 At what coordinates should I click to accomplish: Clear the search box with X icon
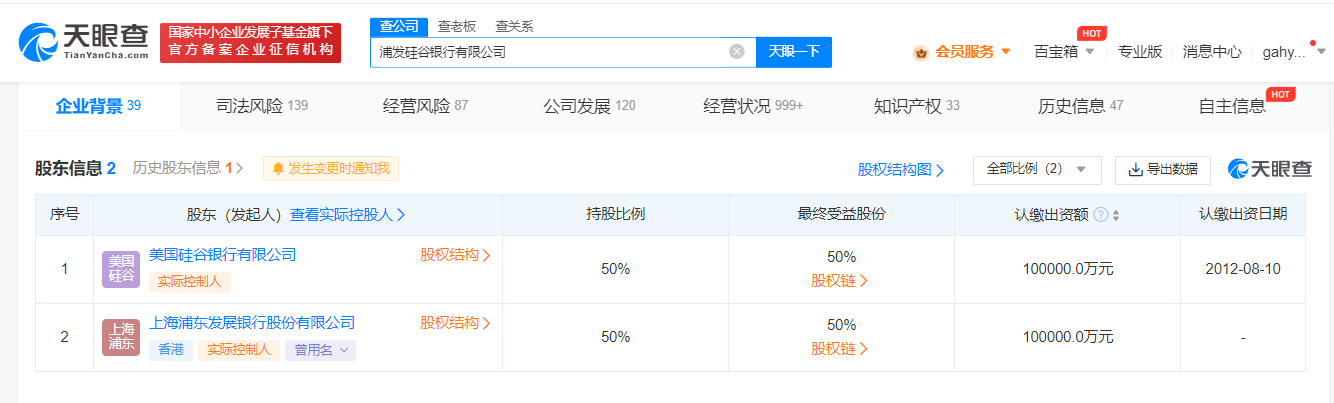coord(737,52)
